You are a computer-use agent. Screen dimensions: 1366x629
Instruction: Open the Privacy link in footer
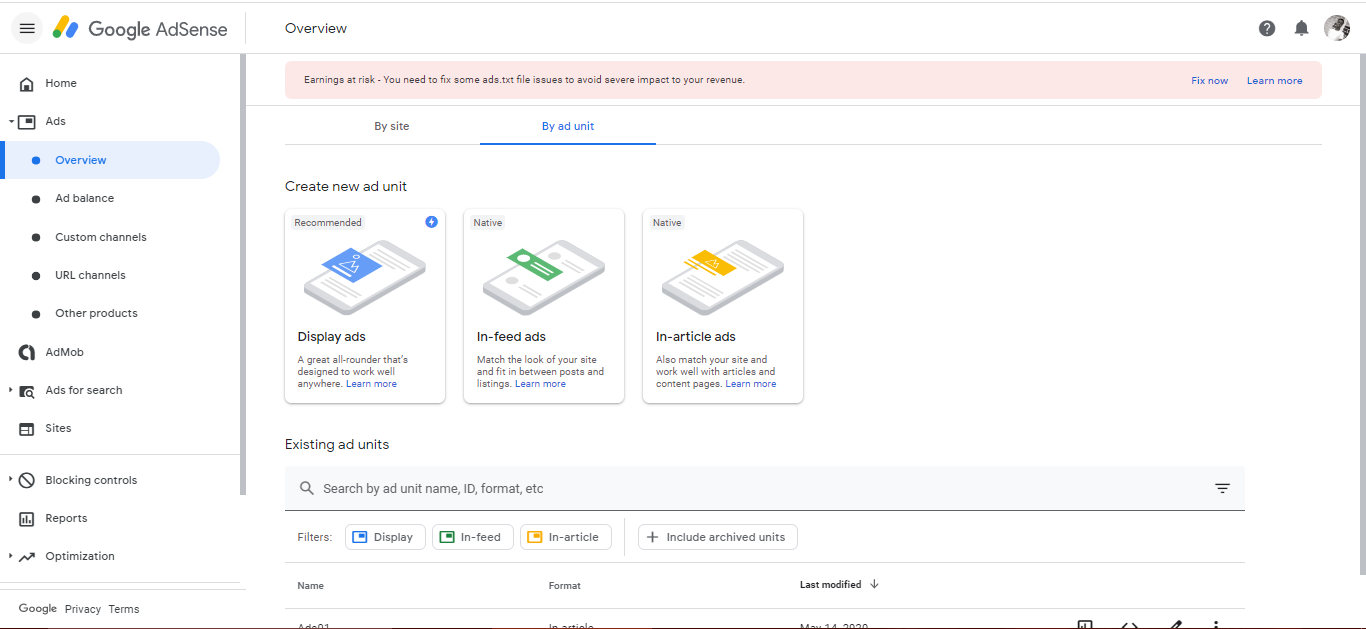tap(83, 609)
